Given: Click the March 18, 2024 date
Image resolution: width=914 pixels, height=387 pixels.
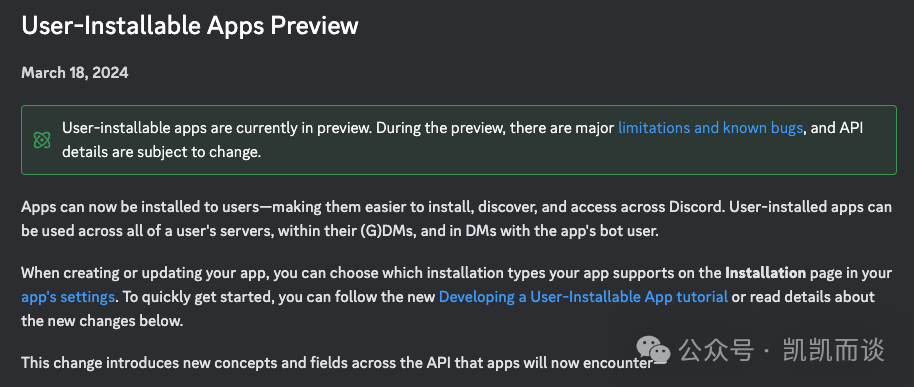Looking at the screenshot, I should pyautogui.click(x=75, y=73).
